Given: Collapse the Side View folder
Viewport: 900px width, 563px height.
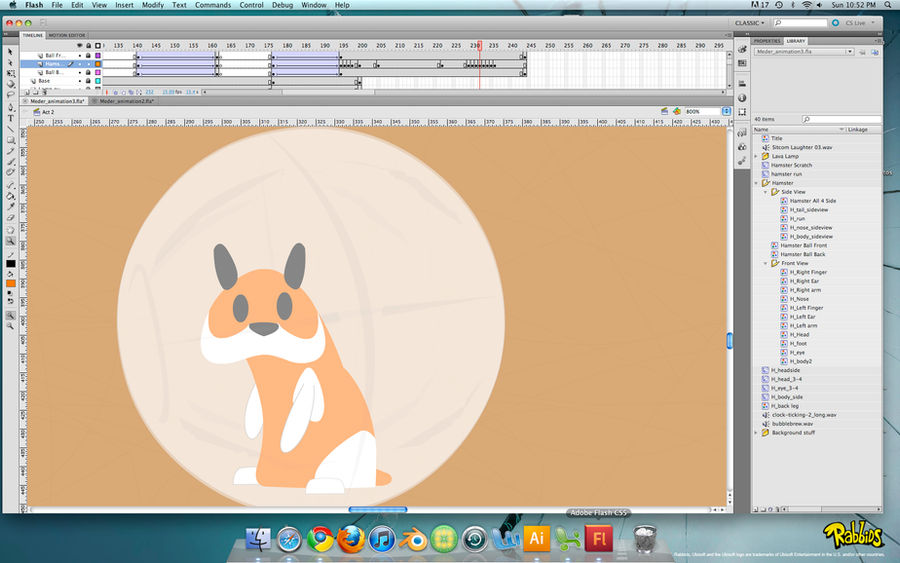Looking at the screenshot, I should pos(765,192).
